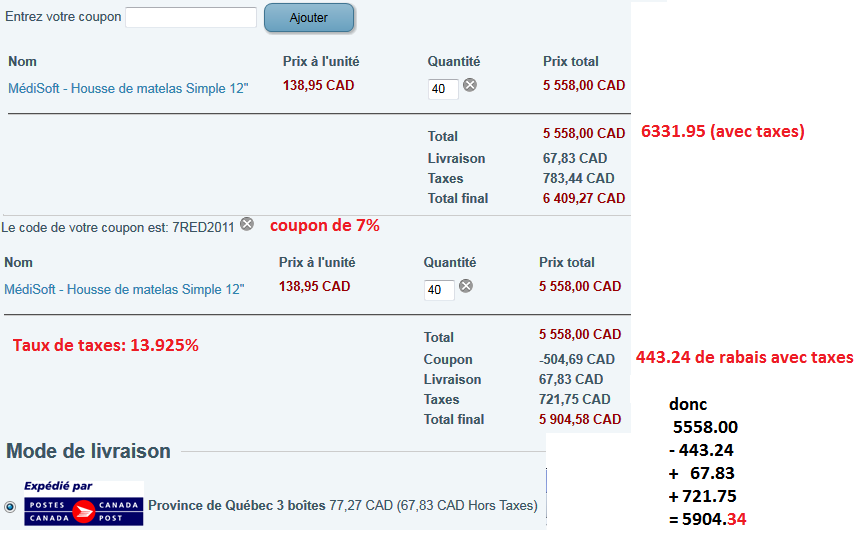Click the 'Entrez votre coupon' label
The image size is (863, 535).
(x=63, y=18)
